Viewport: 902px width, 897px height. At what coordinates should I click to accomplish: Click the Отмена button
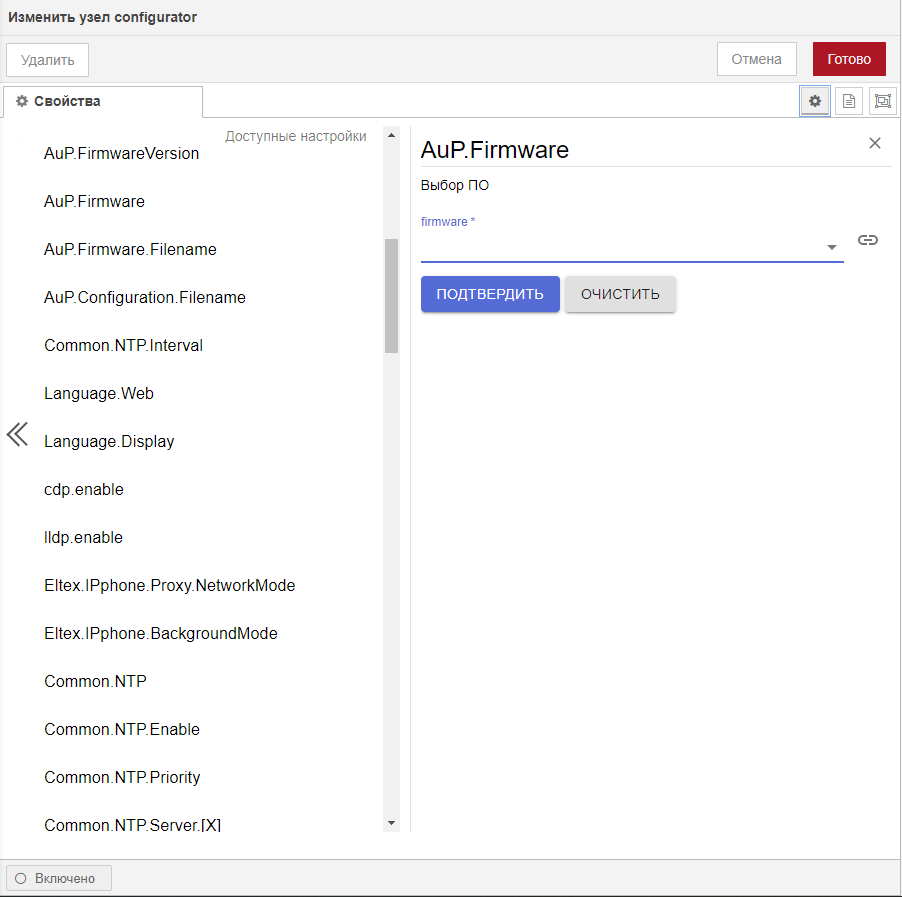pos(756,59)
